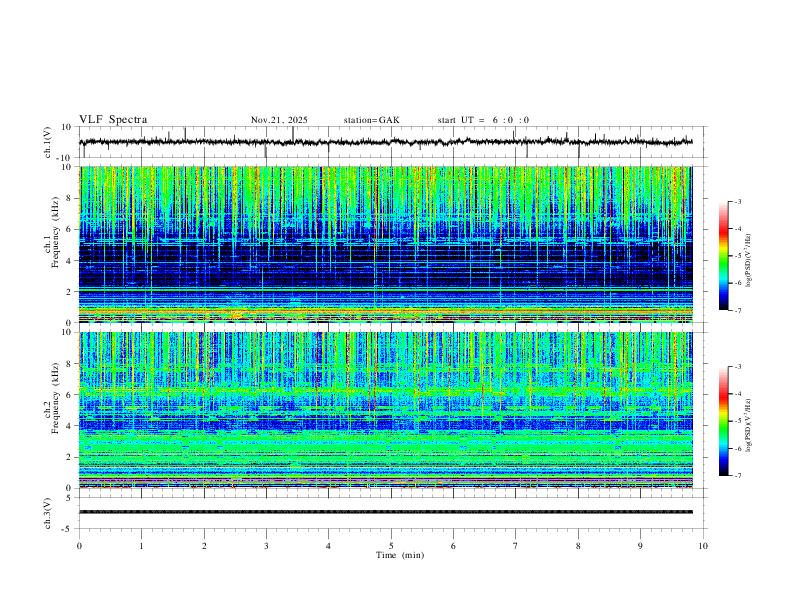Click the "-7" tick on ch.1 color bar
Viewport: 792px width, 612px height.
(x=738, y=311)
